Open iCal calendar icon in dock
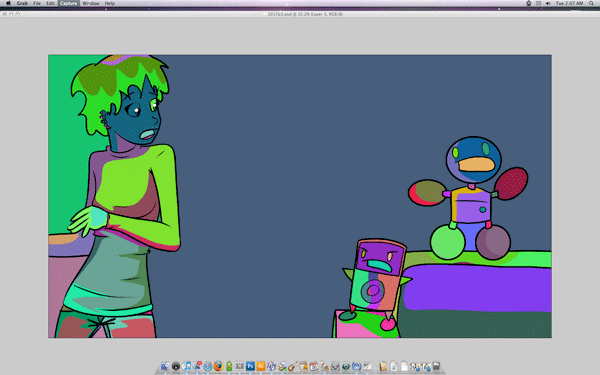The width and height of the screenshot is (600, 375). (314, 366)
